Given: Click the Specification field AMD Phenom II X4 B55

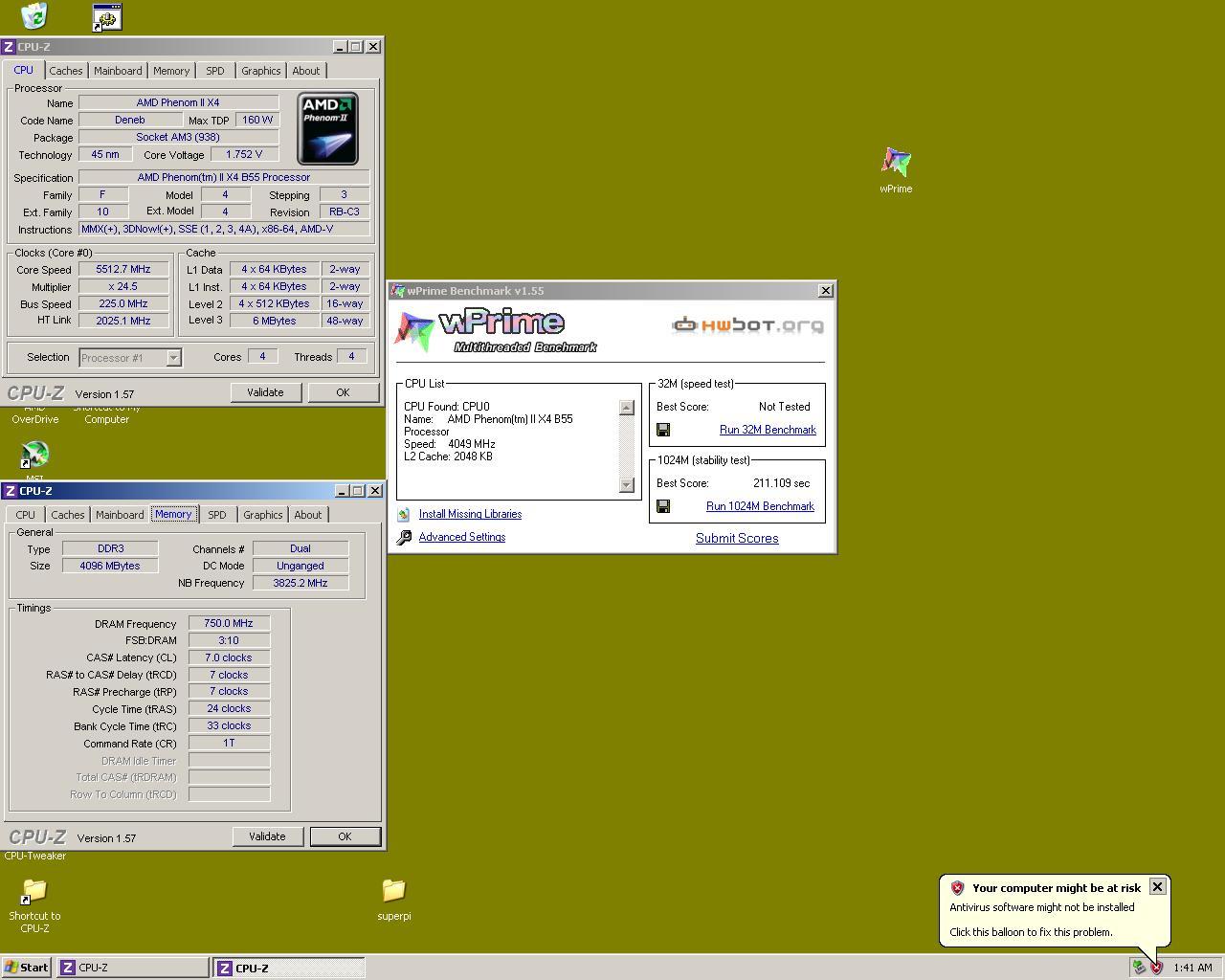Looking at the screenshot, I should coord(224,178).
